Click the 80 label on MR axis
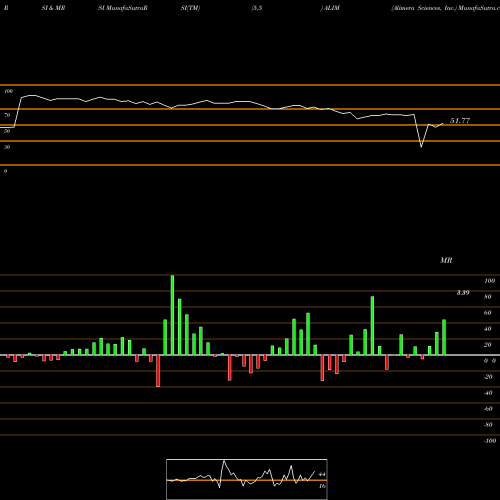The height and width of the screenshot is (500, 500). [488, 297]
